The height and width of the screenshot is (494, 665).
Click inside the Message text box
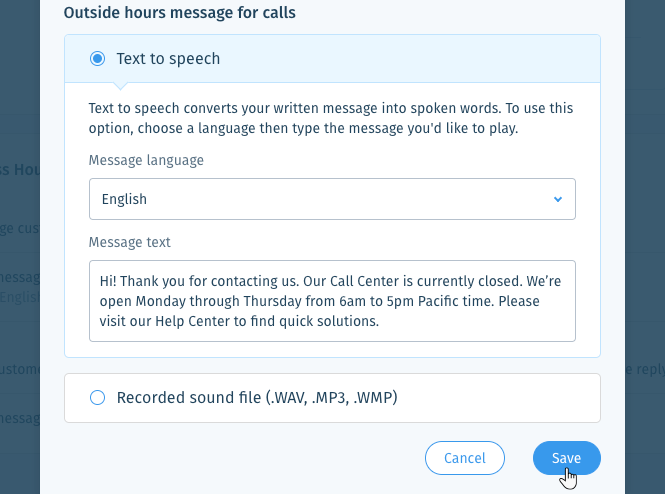[332, 301]
